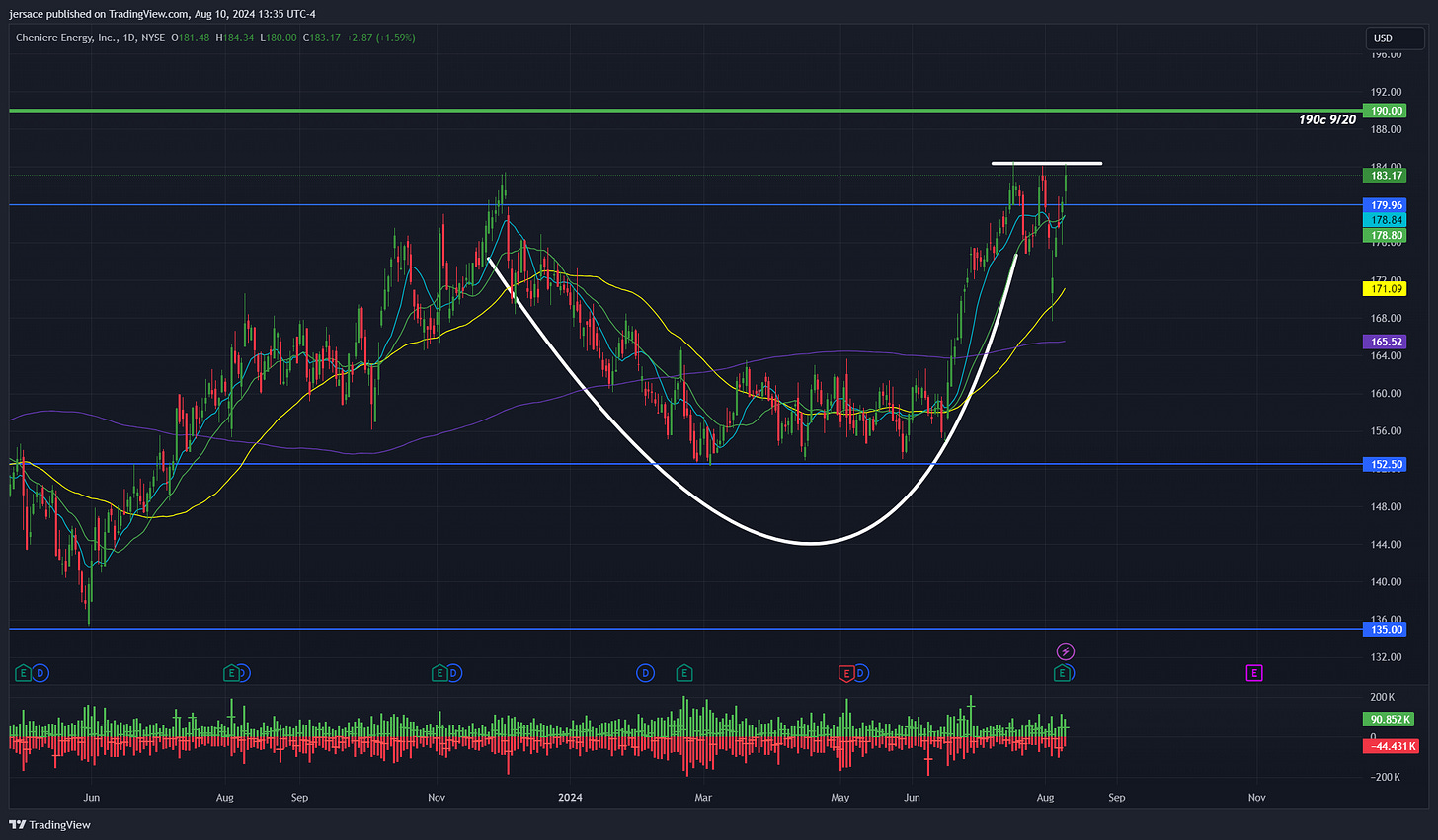Click the 1D interval label in chart legend

tap(130, 38)
